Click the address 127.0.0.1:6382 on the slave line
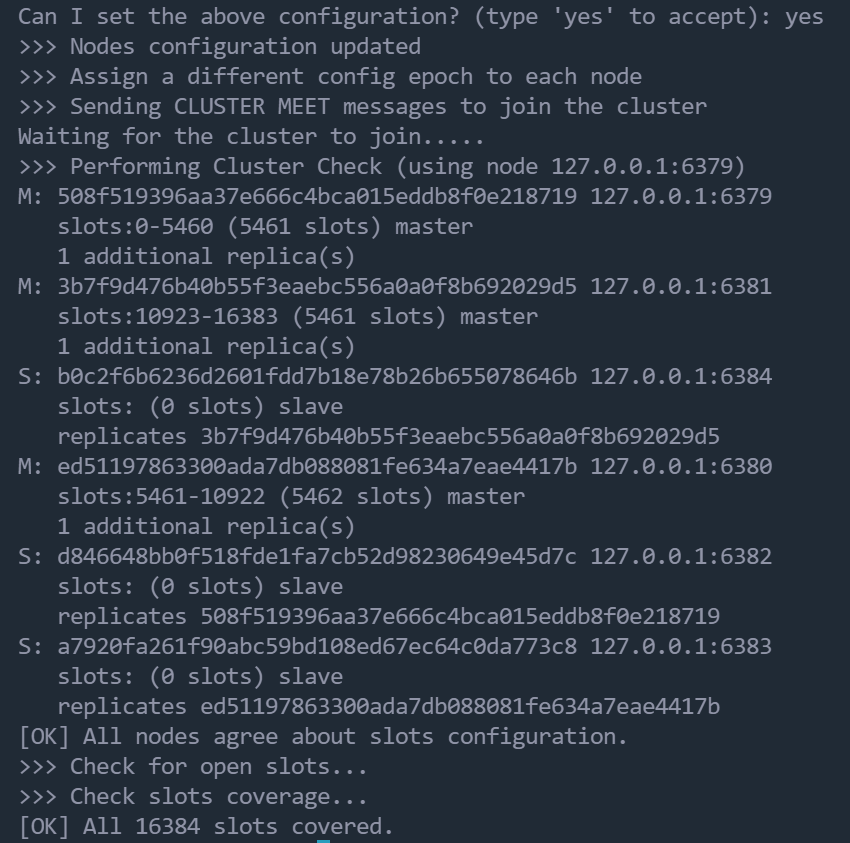Viewport: 850px width, 843px height. point(680,557)
